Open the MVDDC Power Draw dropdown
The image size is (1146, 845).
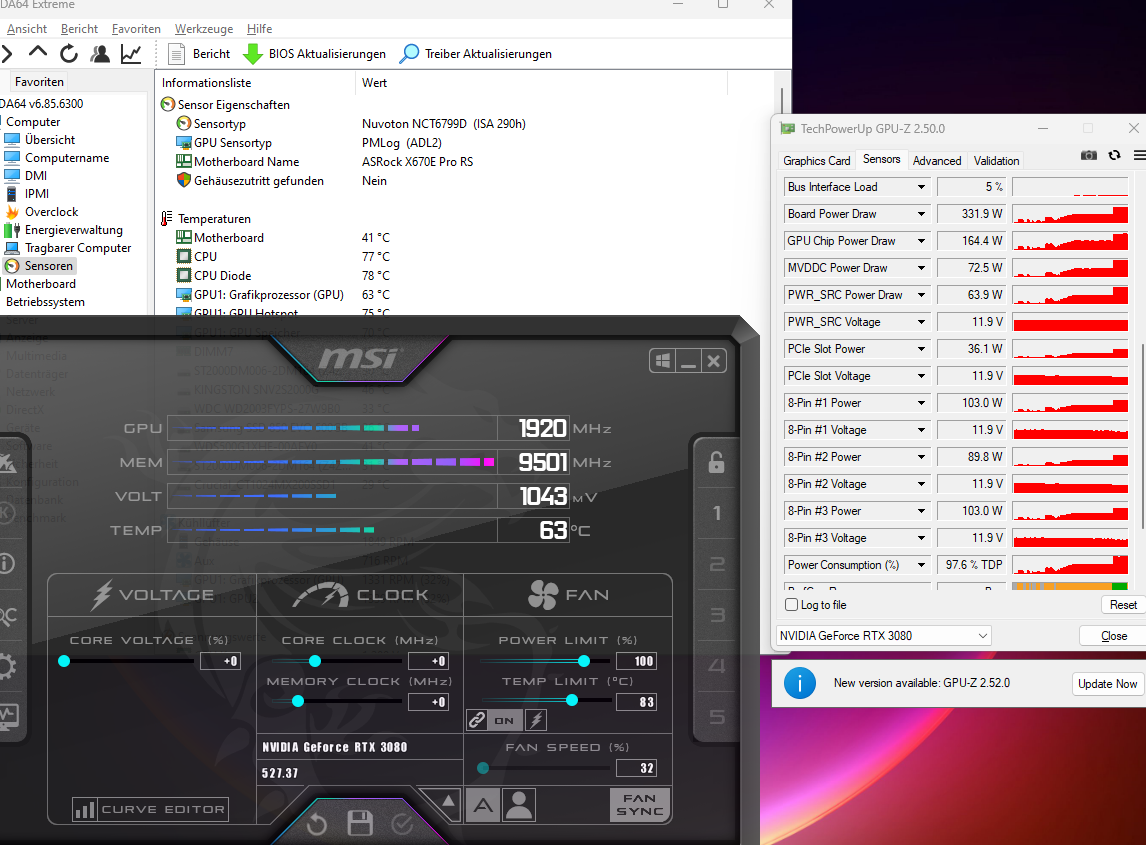(x=922, y=268)
